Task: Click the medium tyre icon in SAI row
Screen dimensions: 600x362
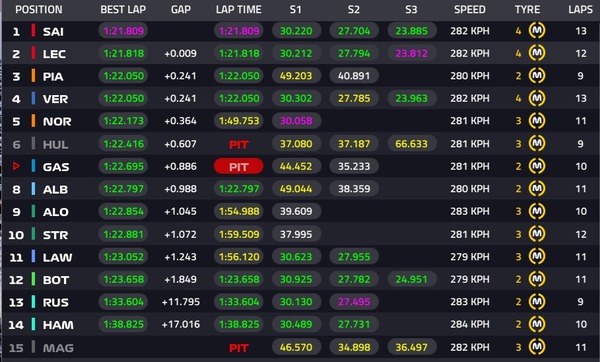Action: click(x=537, y=31)
